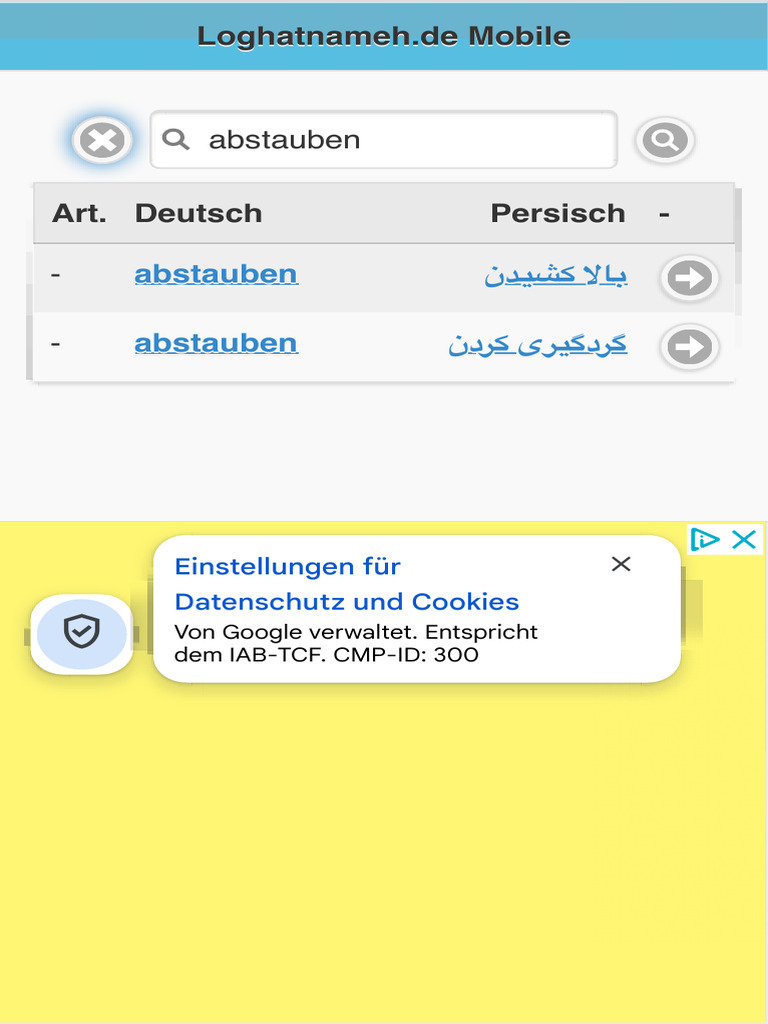Click the Von Google verwaltet description text
Image resolution: width=768 pixels, height=1024 pixels.
(356, 643)
